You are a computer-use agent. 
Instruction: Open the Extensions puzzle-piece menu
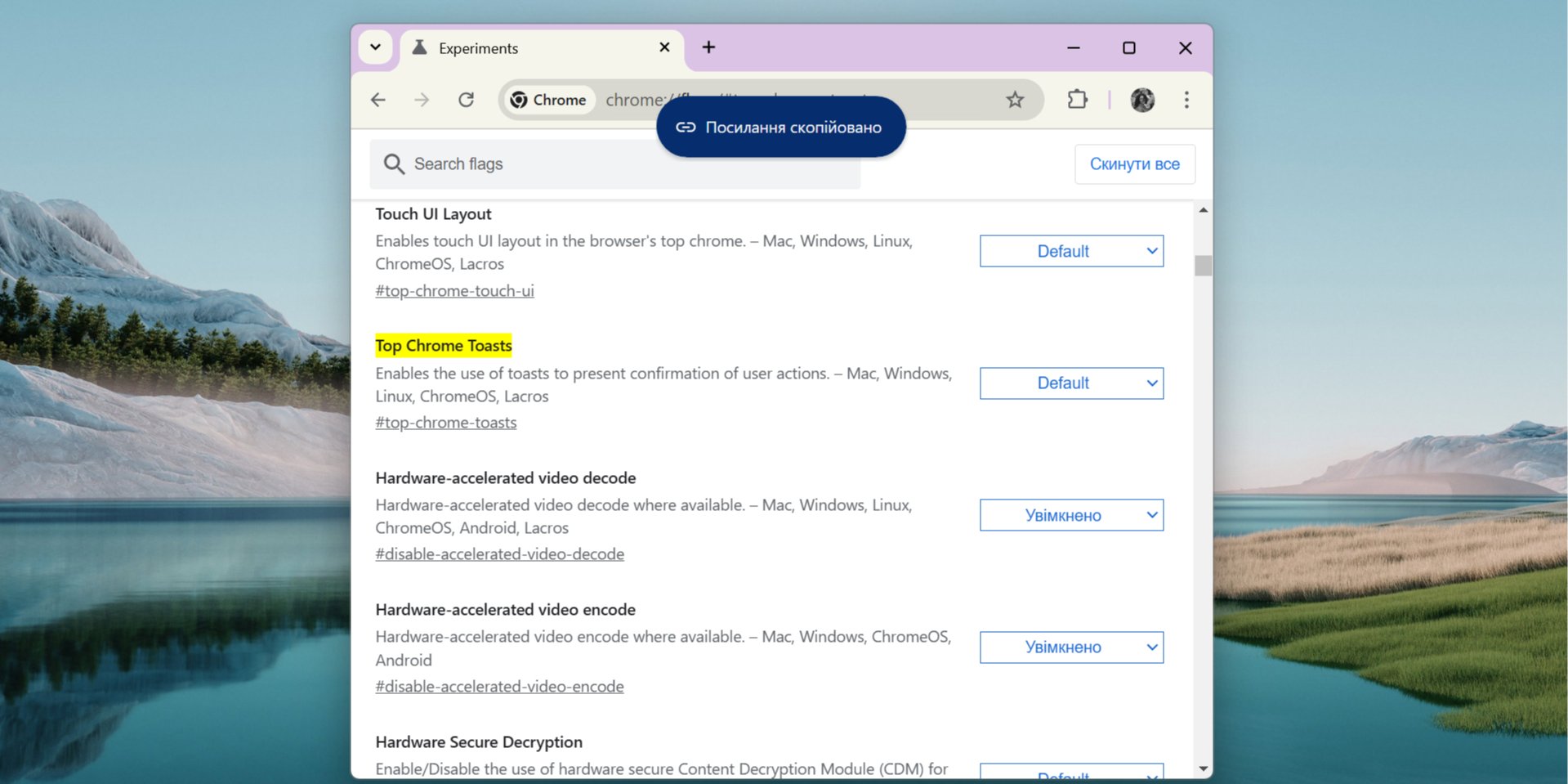1077,100
